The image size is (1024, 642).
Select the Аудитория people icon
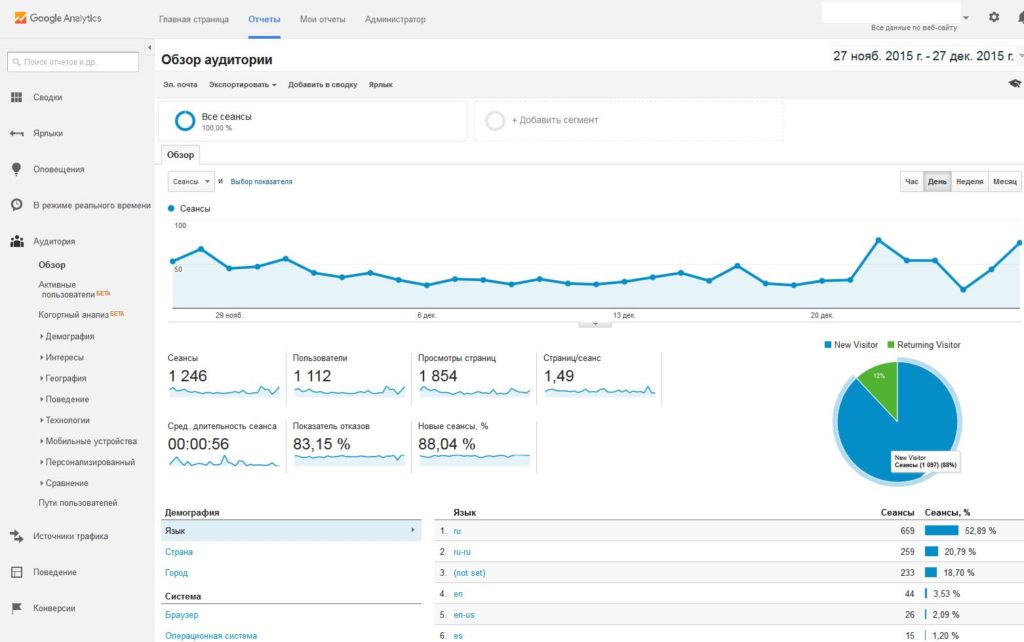click(16, 241)
